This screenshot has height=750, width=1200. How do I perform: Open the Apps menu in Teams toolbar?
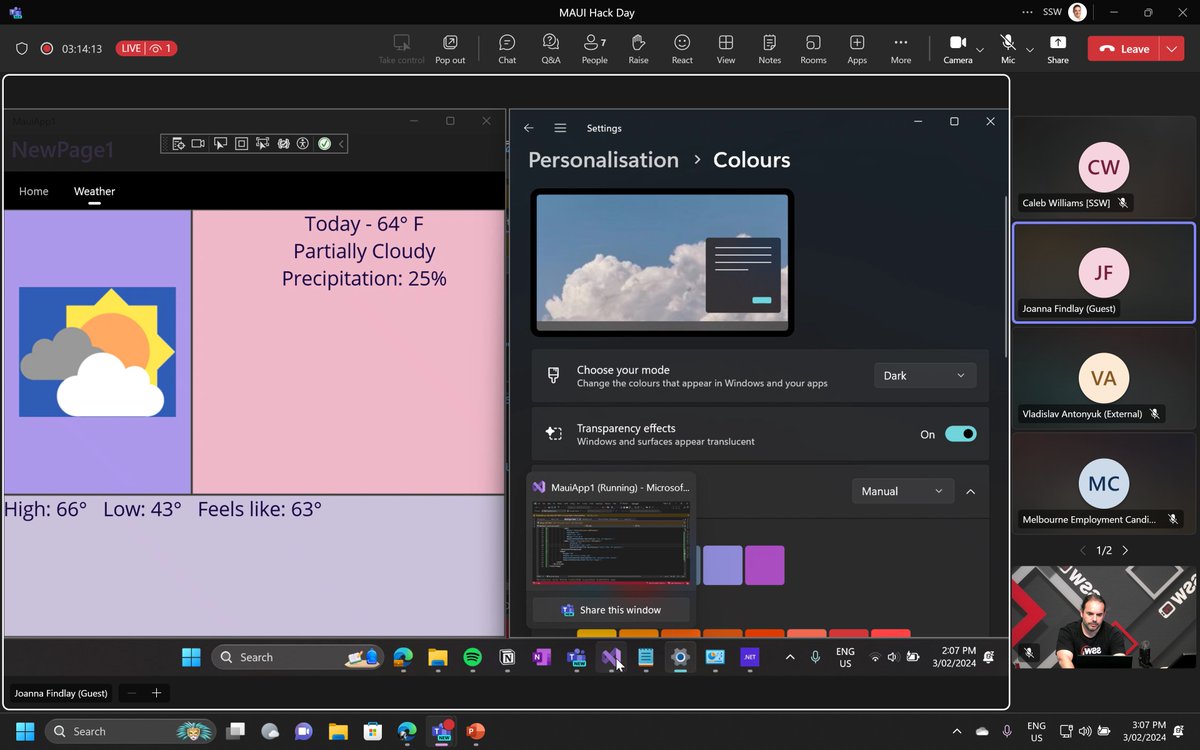click(x=857, y=48)
